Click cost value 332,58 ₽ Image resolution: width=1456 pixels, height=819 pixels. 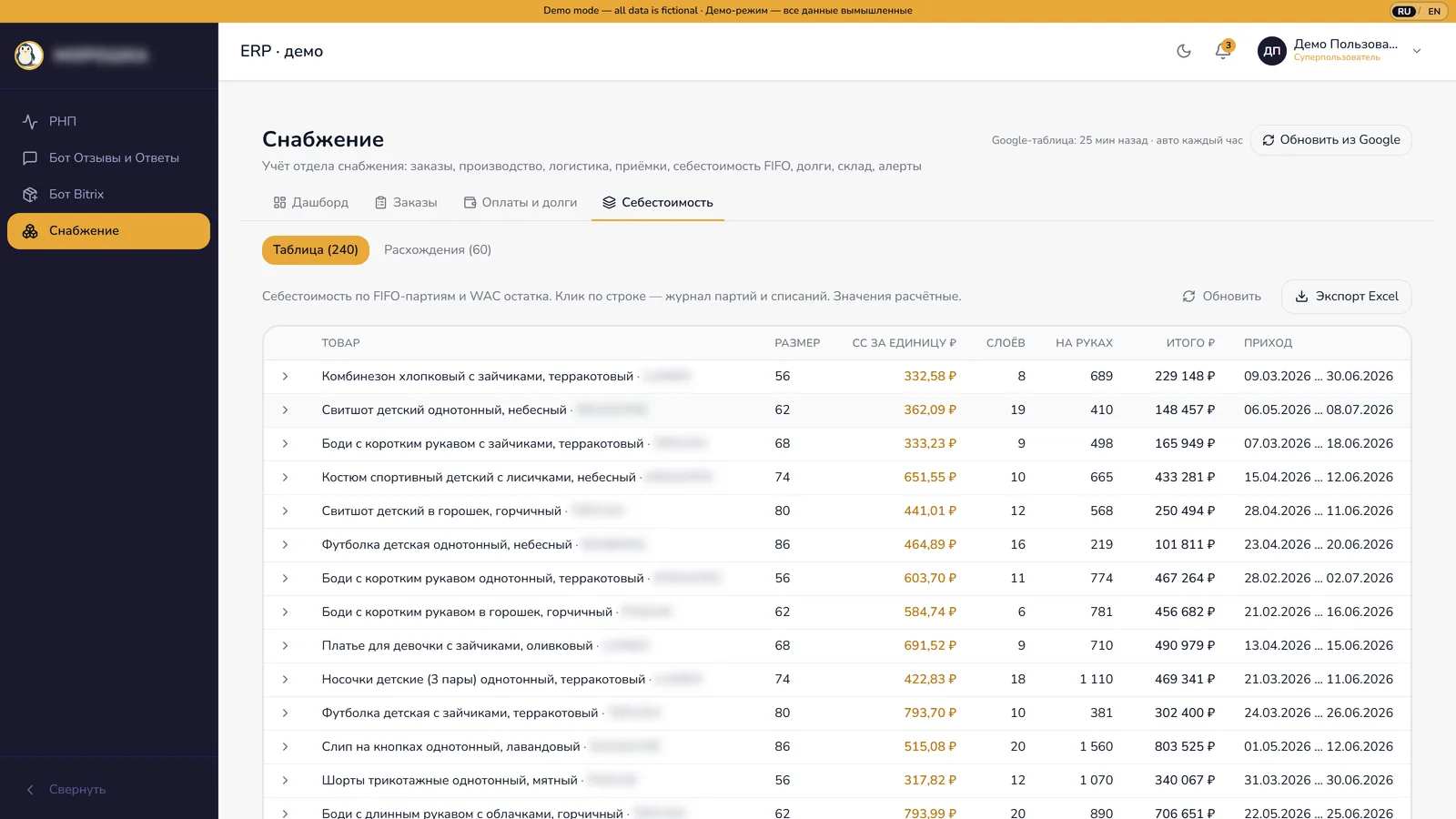click(x=930, y=376)
